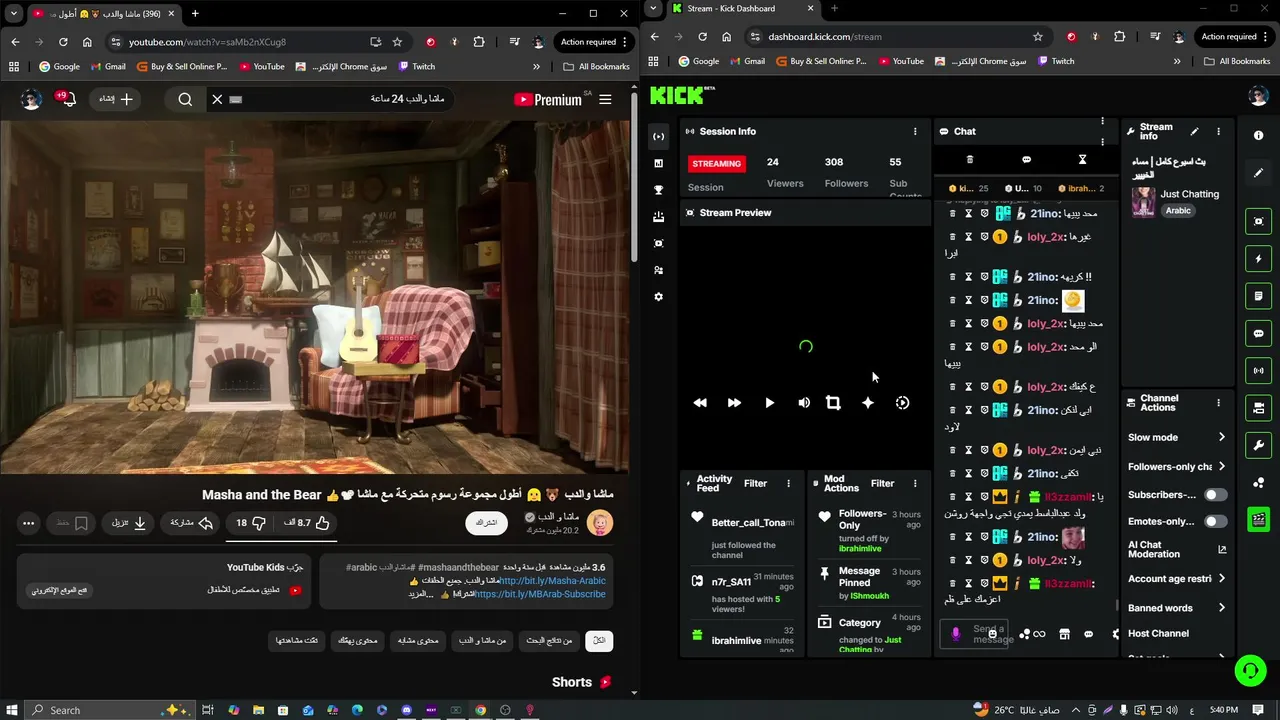Image resolution: width=1280 pixels, height=720 pixels.
Task: Click the lightning bolt widget on right rail
Action: tap(1259, 259)
